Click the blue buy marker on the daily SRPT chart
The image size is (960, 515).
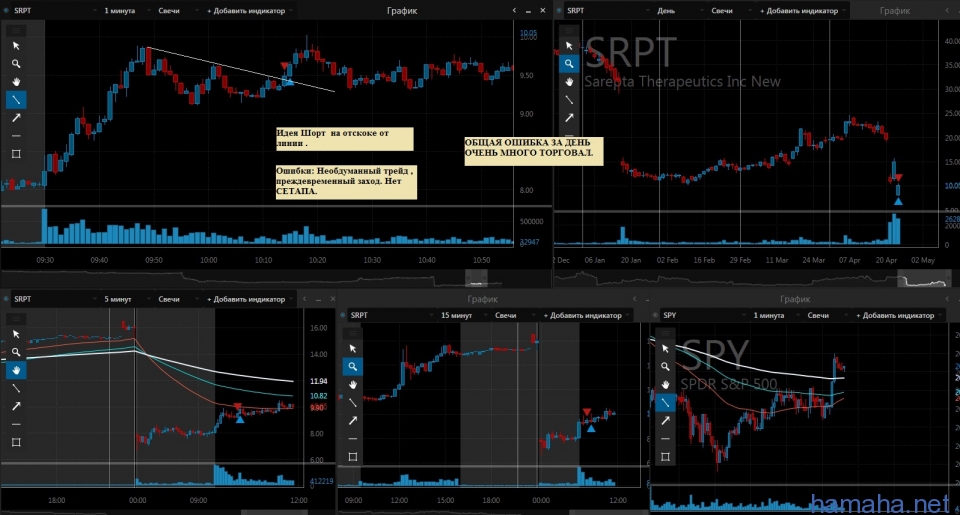898,201
